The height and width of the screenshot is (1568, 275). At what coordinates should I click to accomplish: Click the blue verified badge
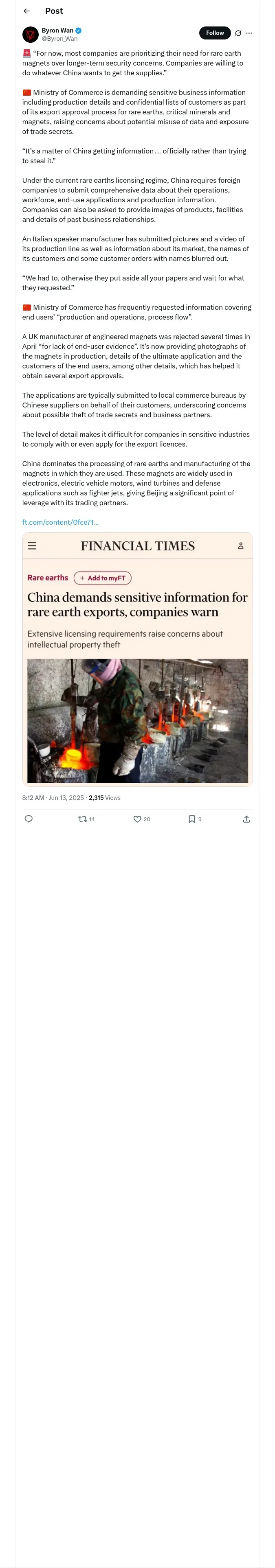79,31
